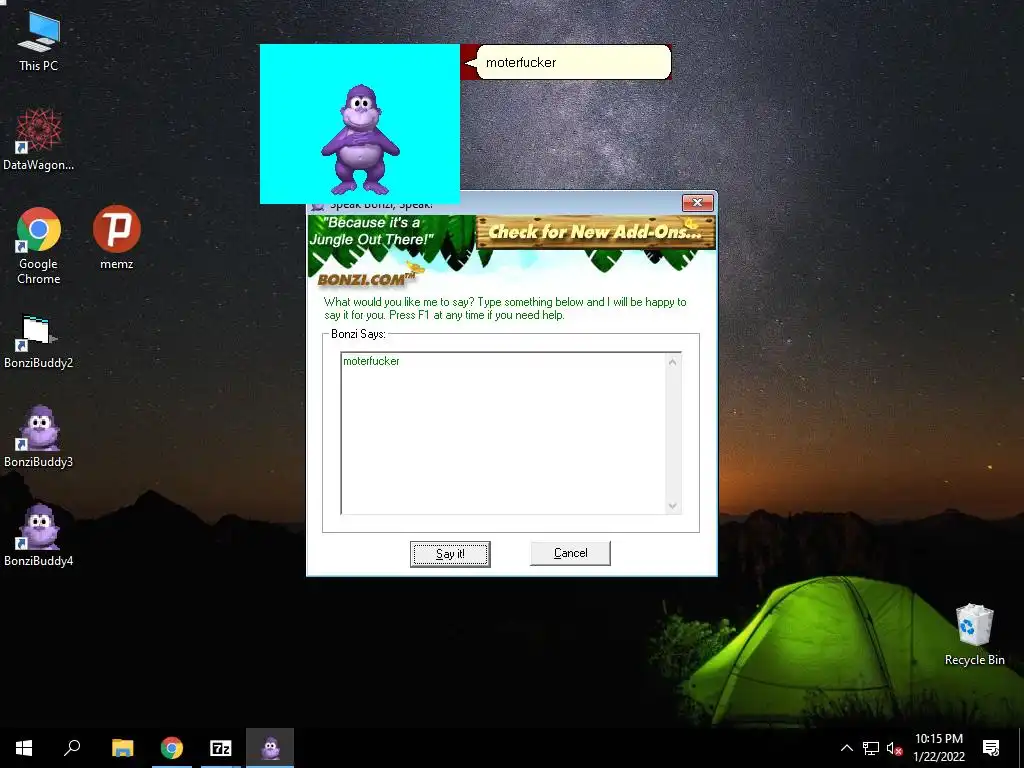
Task: Click inside the Bonzi Says text box
Action: click(x=504, y=434)
